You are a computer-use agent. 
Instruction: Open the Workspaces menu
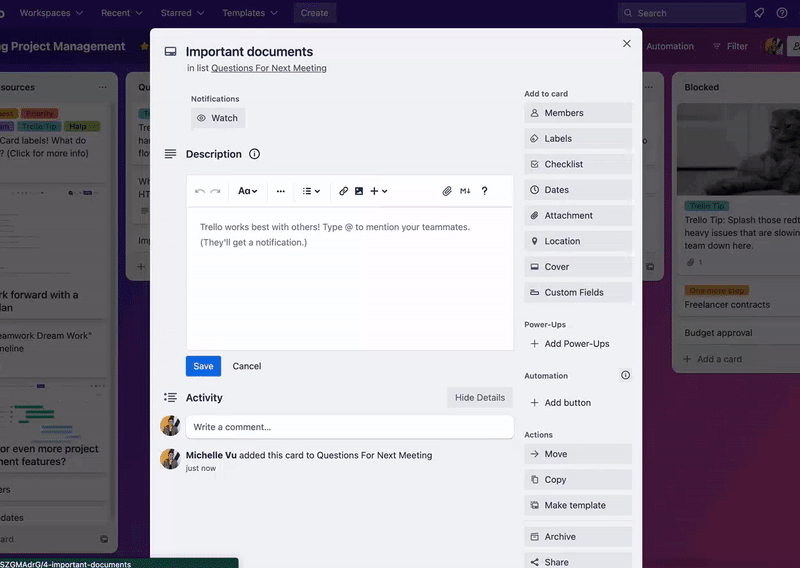click(x=51, y=13)
